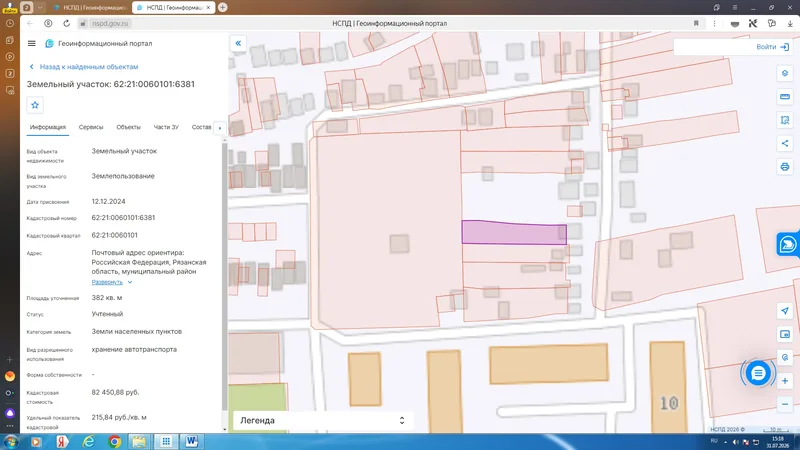Image resolution: width=800 pixels, height=450 pixels.
Task: Launch Yandex Browser from the taskbar
Action: (62, 441)
